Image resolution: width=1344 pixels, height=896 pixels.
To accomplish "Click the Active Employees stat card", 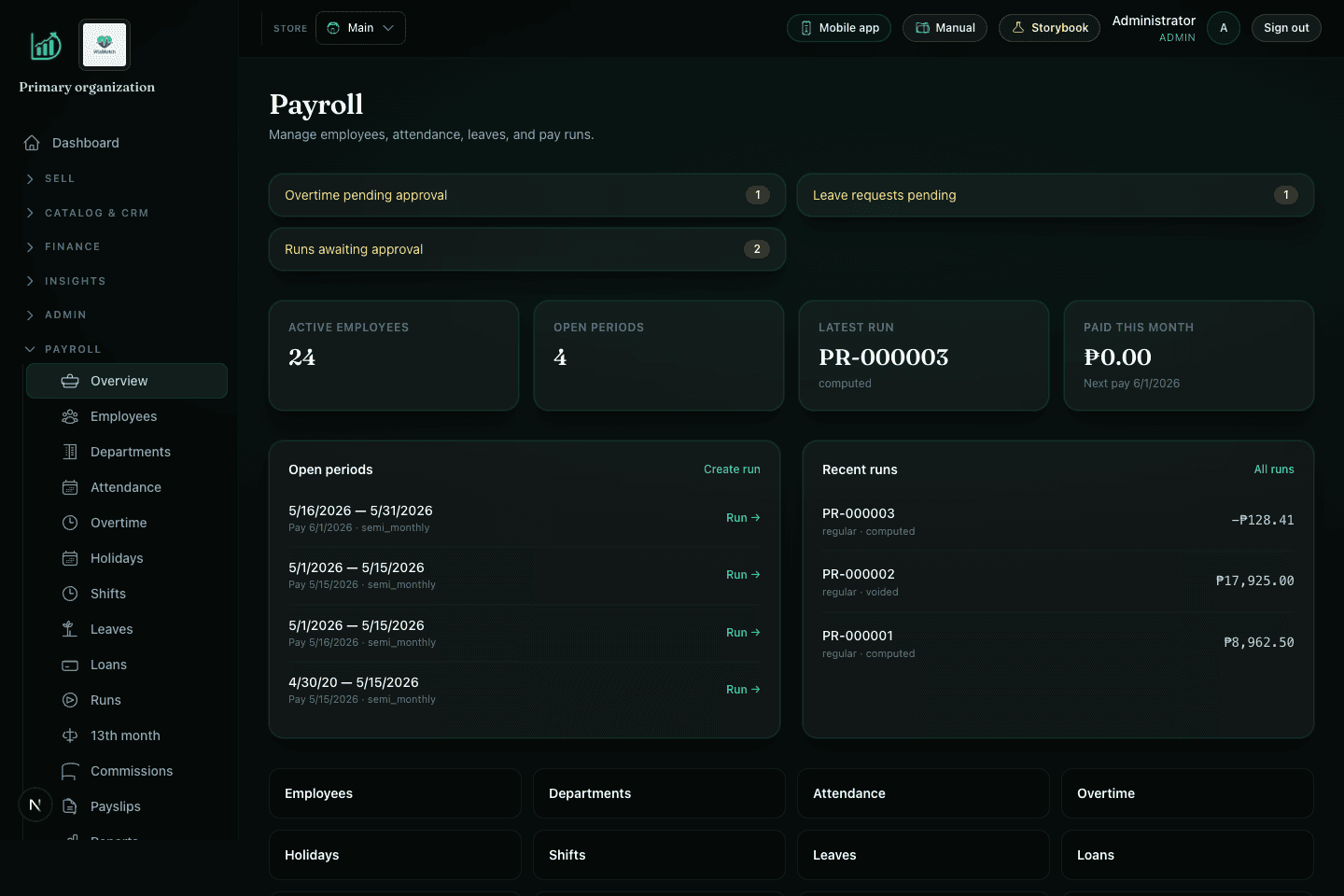I will click(x=394, y=356).
